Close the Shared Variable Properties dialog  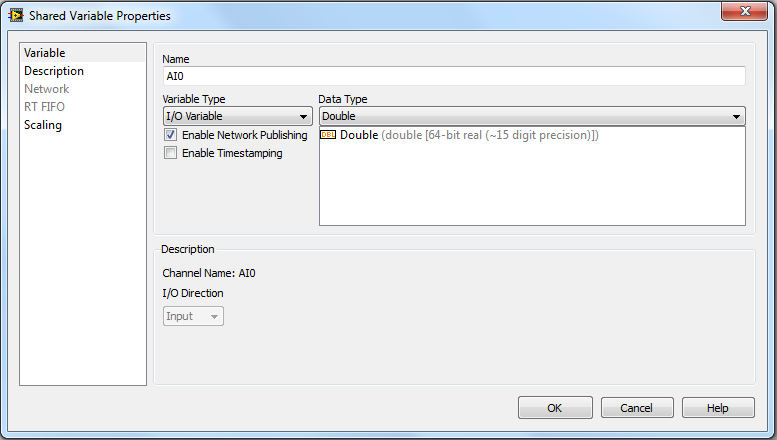pos(744,11)
